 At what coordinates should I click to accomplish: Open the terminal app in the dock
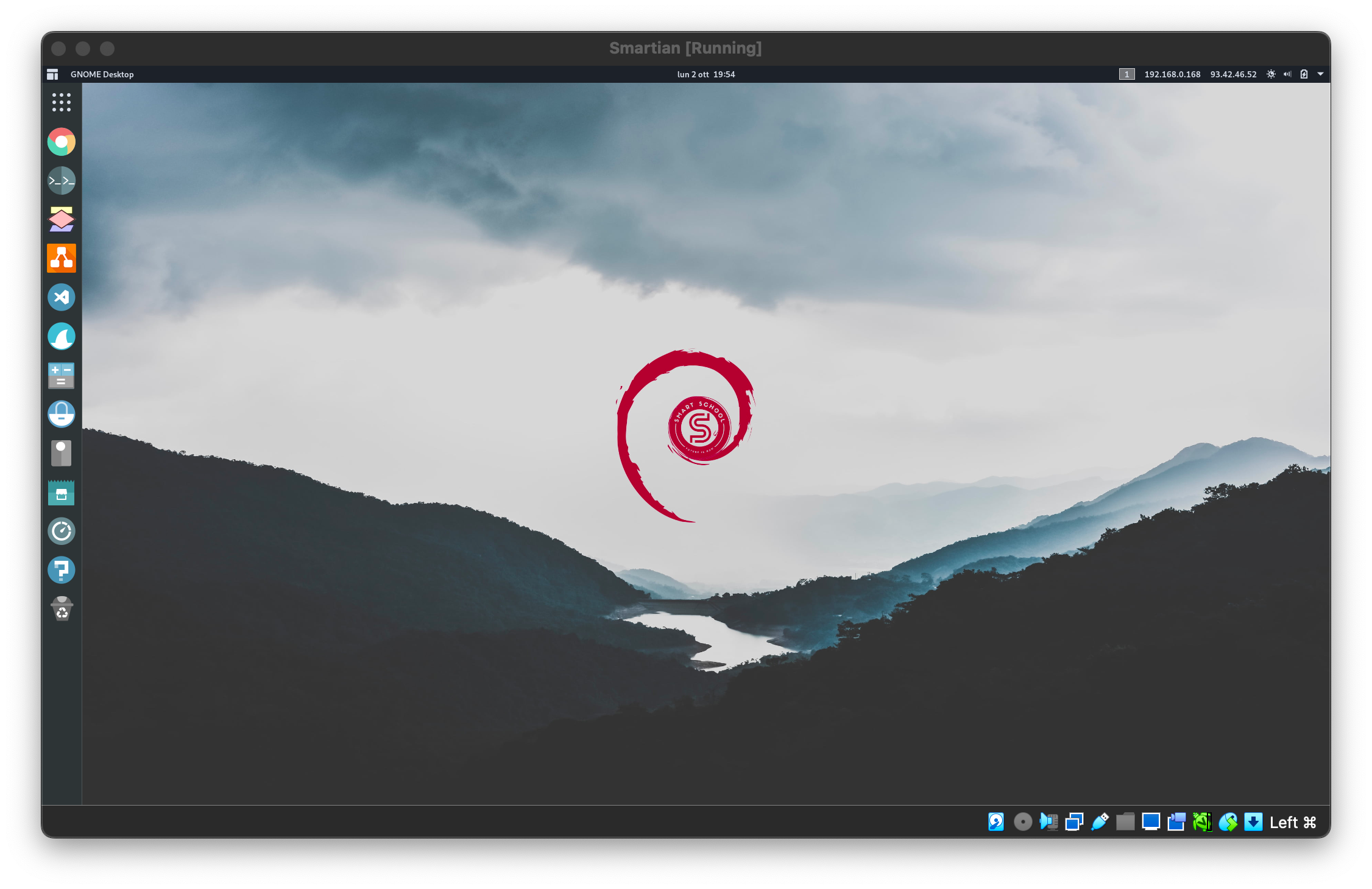[x=62, y=181]
